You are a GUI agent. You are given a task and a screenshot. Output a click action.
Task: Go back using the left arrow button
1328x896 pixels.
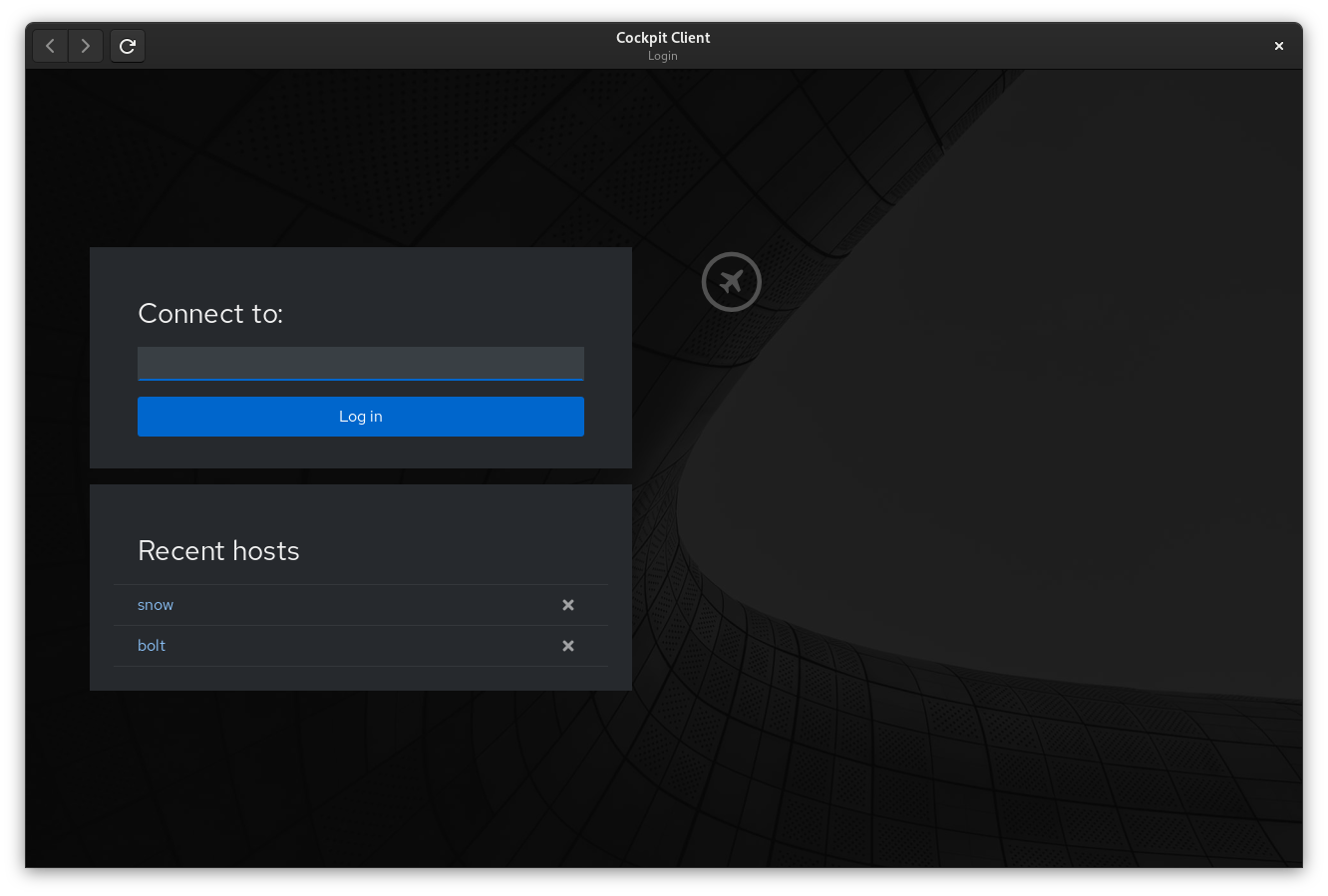click(x=50, y=46)
